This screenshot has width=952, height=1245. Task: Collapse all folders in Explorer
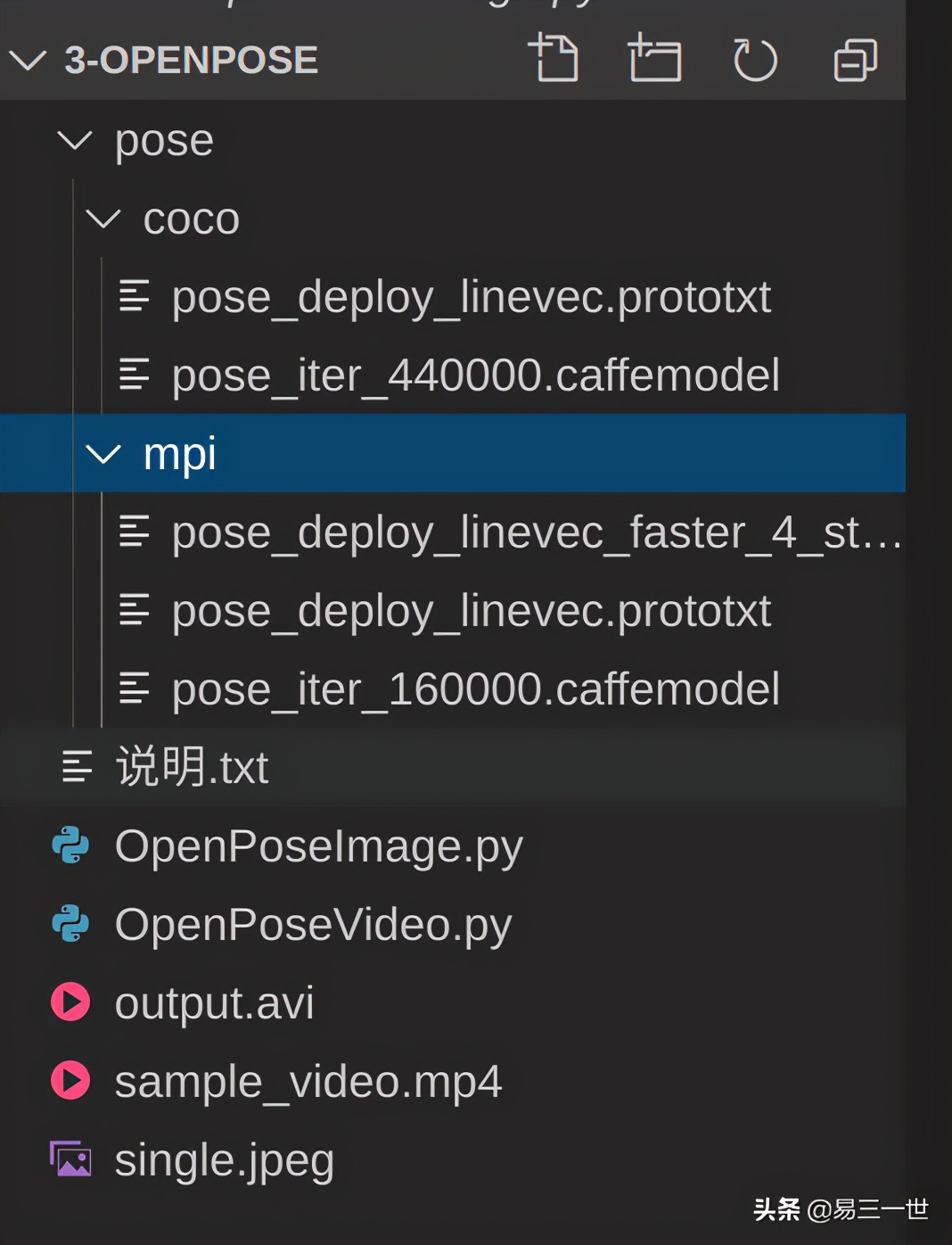(854, 60)
